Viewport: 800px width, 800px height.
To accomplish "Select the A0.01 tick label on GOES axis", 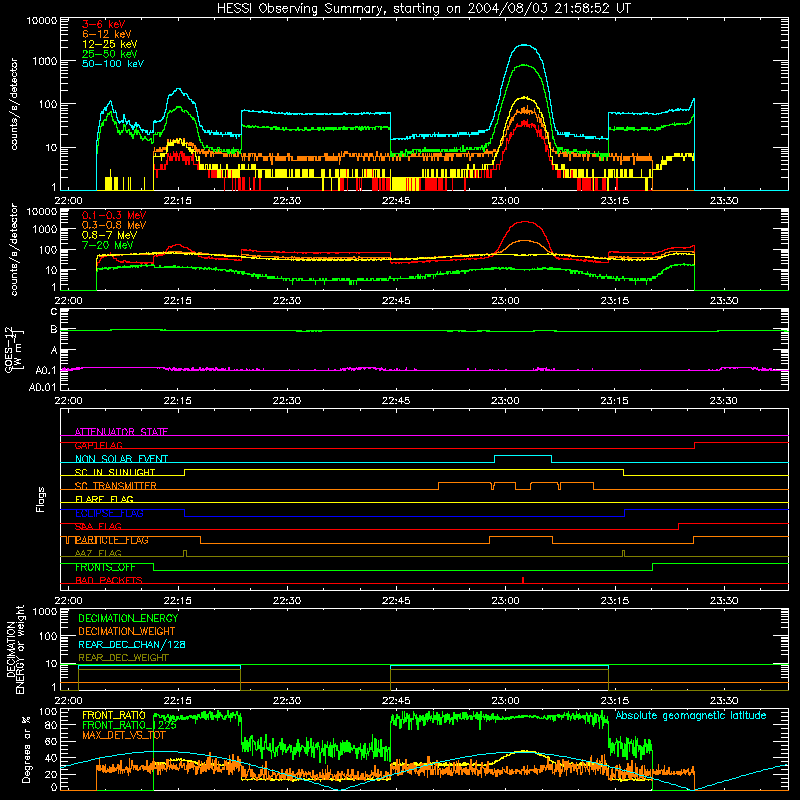I will (43, 387).
